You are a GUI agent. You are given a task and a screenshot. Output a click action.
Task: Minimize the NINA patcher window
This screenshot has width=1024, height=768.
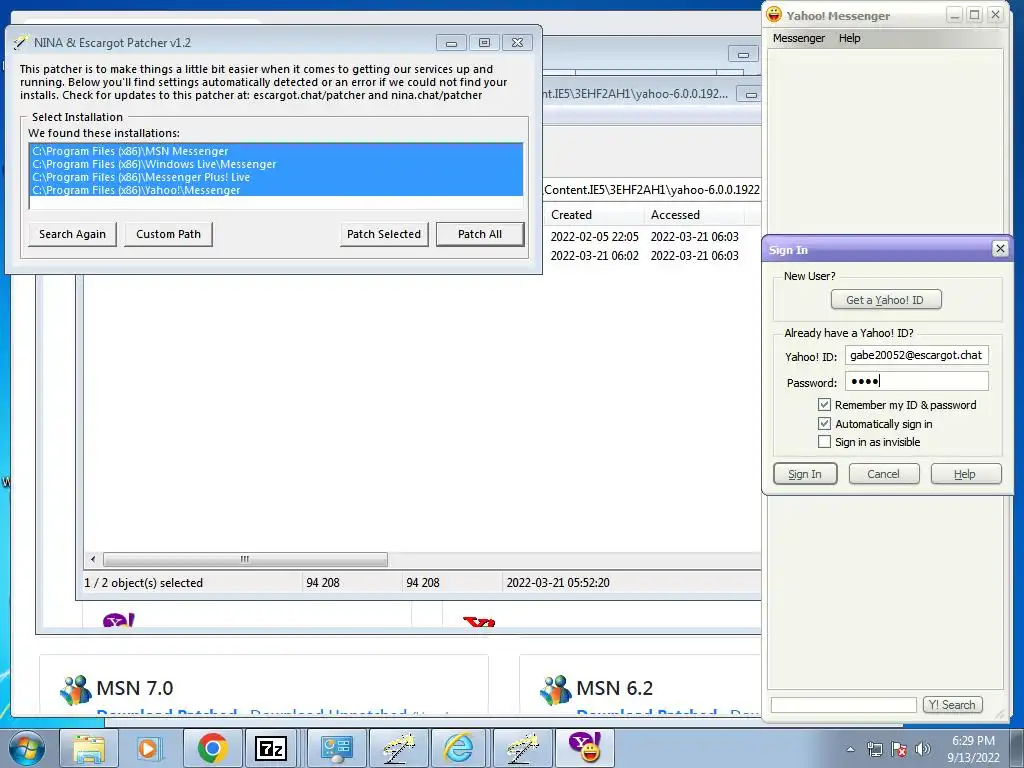(x=451, y=43)
